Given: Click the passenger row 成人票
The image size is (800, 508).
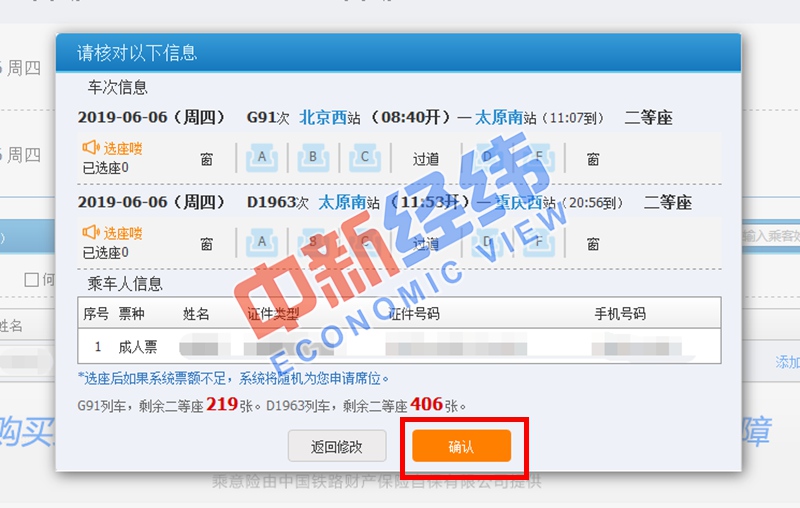Looking at the screenshot, I should pos(399,347).
